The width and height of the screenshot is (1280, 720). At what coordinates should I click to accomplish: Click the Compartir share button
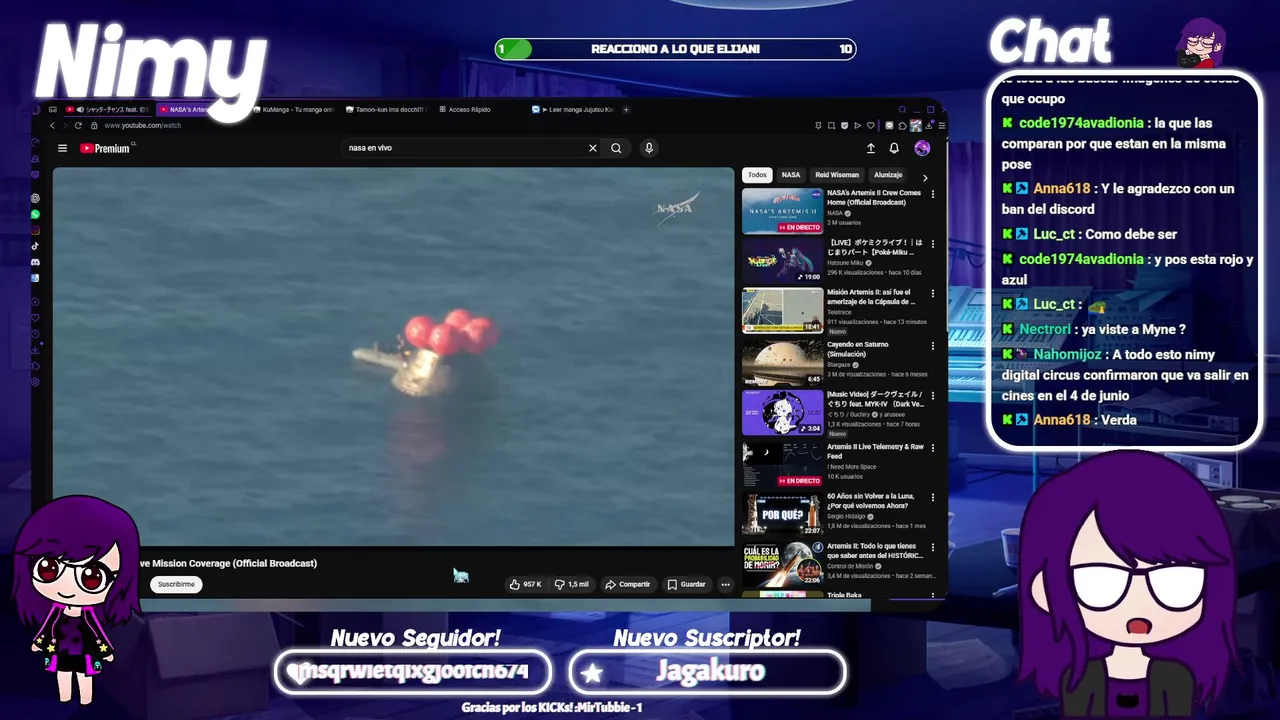(628, 584)
